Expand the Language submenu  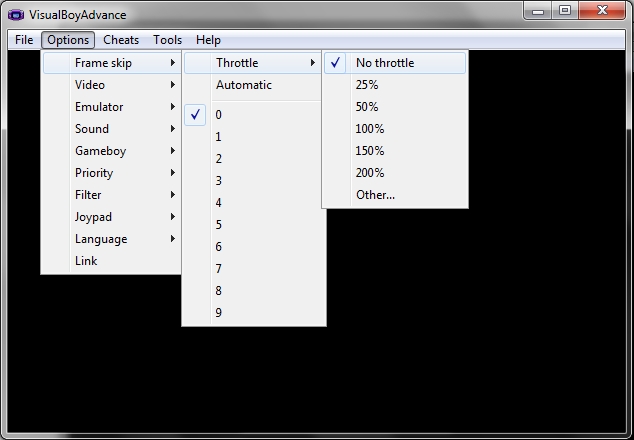pyautogui.click(x=101, y=239)
